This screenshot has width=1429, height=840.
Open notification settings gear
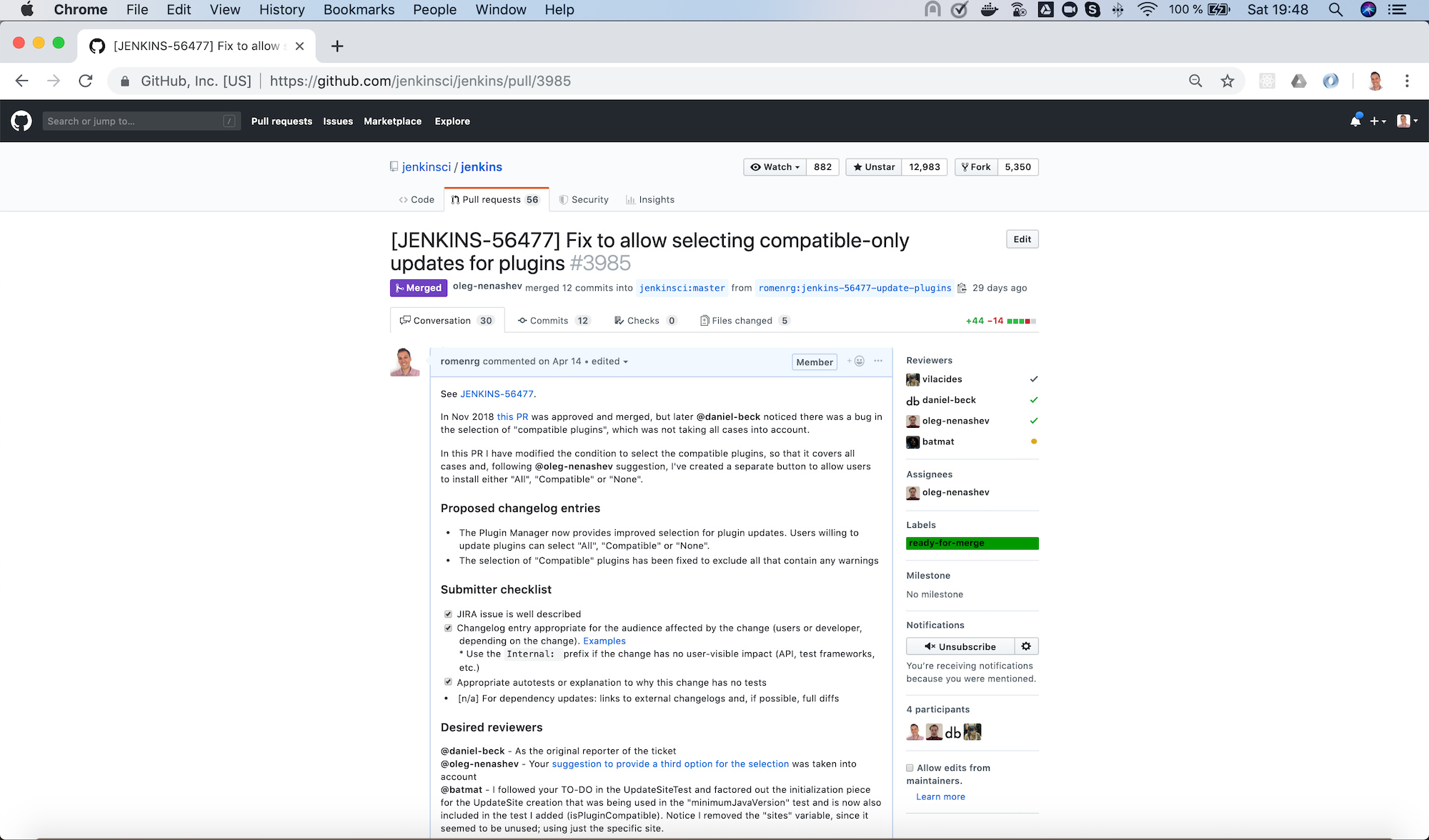point(1026,646)
